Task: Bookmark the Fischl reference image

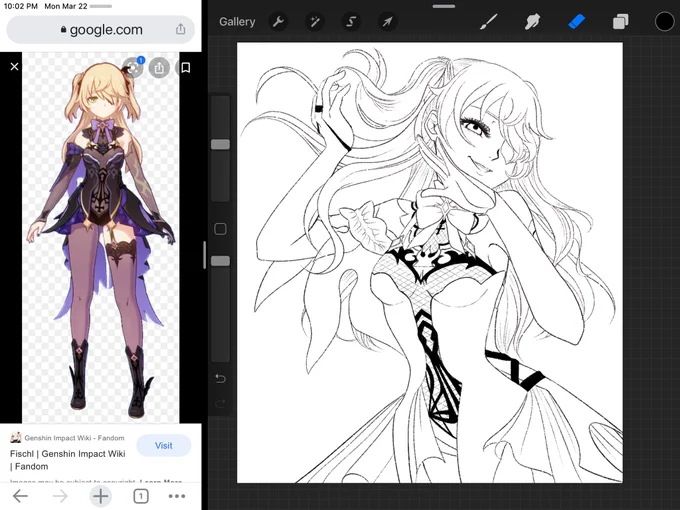Action: coord(186,68)
